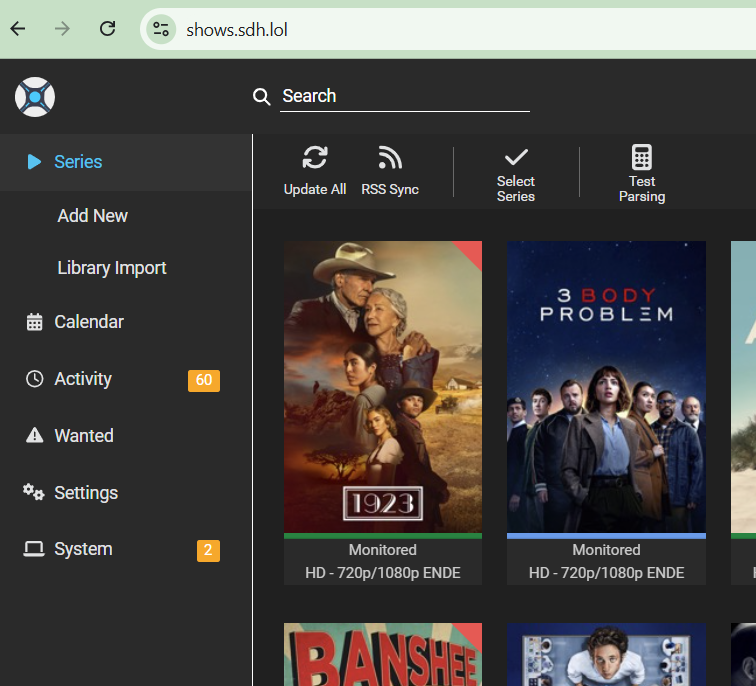Click the Calendar sidebar icon
The image size is (756, 686).
click(x=34, y=322)
